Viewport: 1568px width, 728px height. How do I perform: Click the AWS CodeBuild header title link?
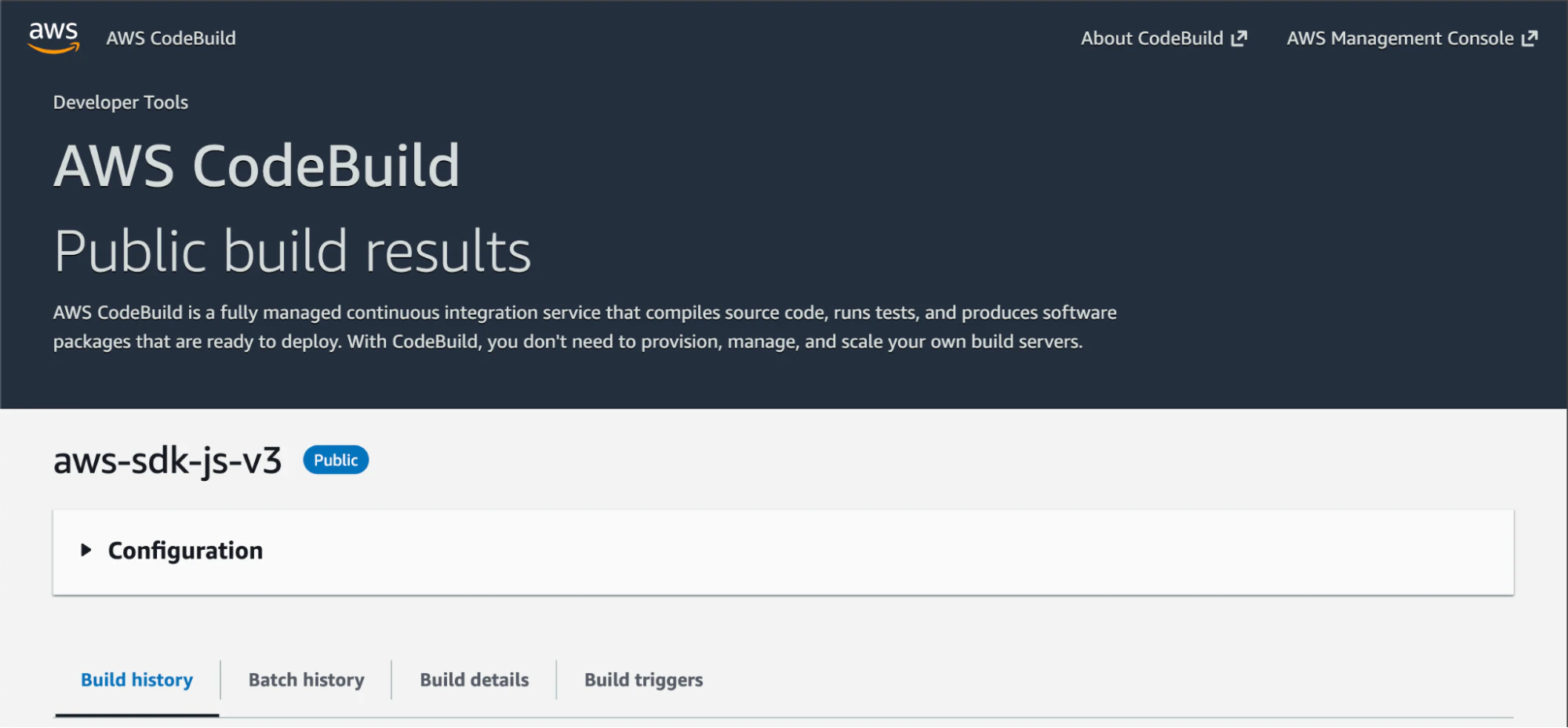click(x=171, y=38)
